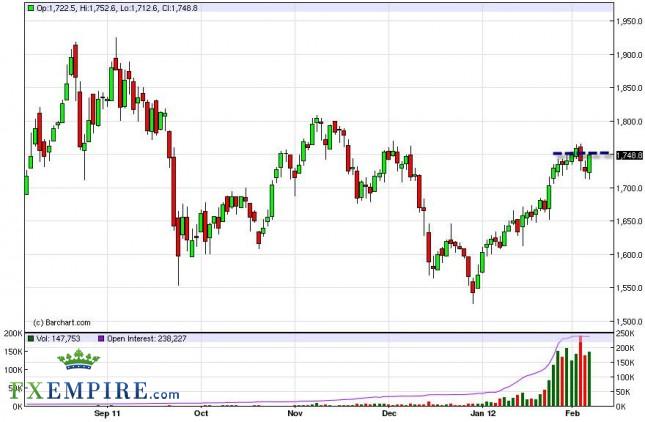Click the green Vol legend square
Viewport: 645px width, 422px height.
(x=32, y=338)
